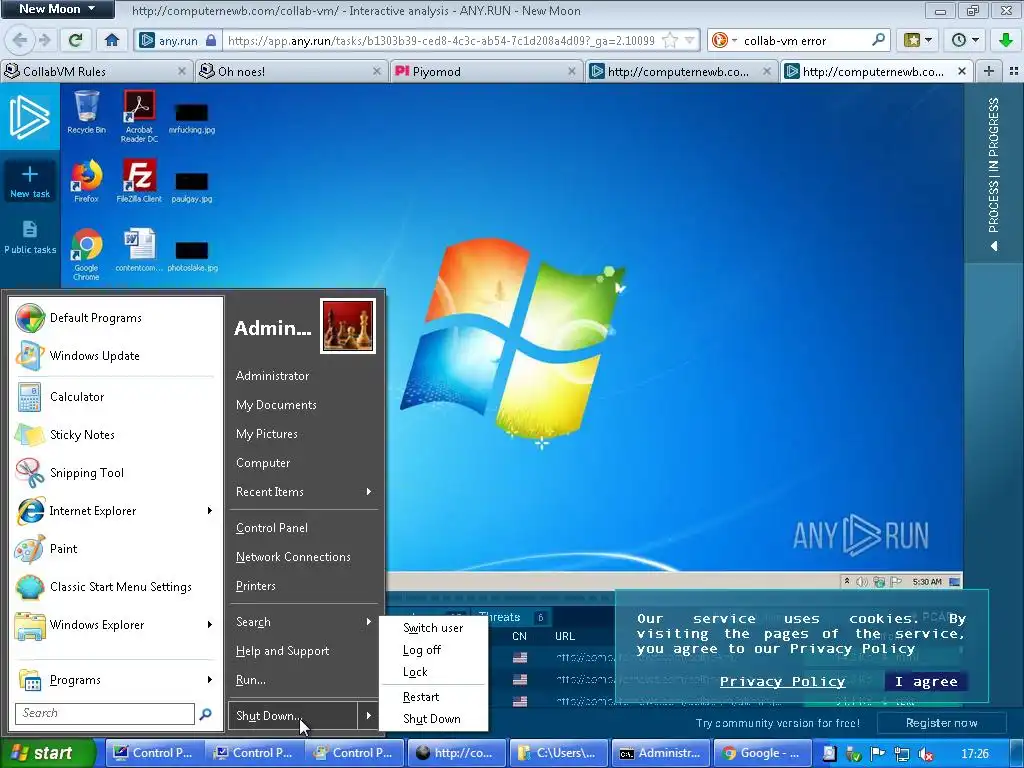The height and width of the screenshot is (768, 1024).
Task: Expand Internet Explorer submenu arrow
Action: (210, 511)
